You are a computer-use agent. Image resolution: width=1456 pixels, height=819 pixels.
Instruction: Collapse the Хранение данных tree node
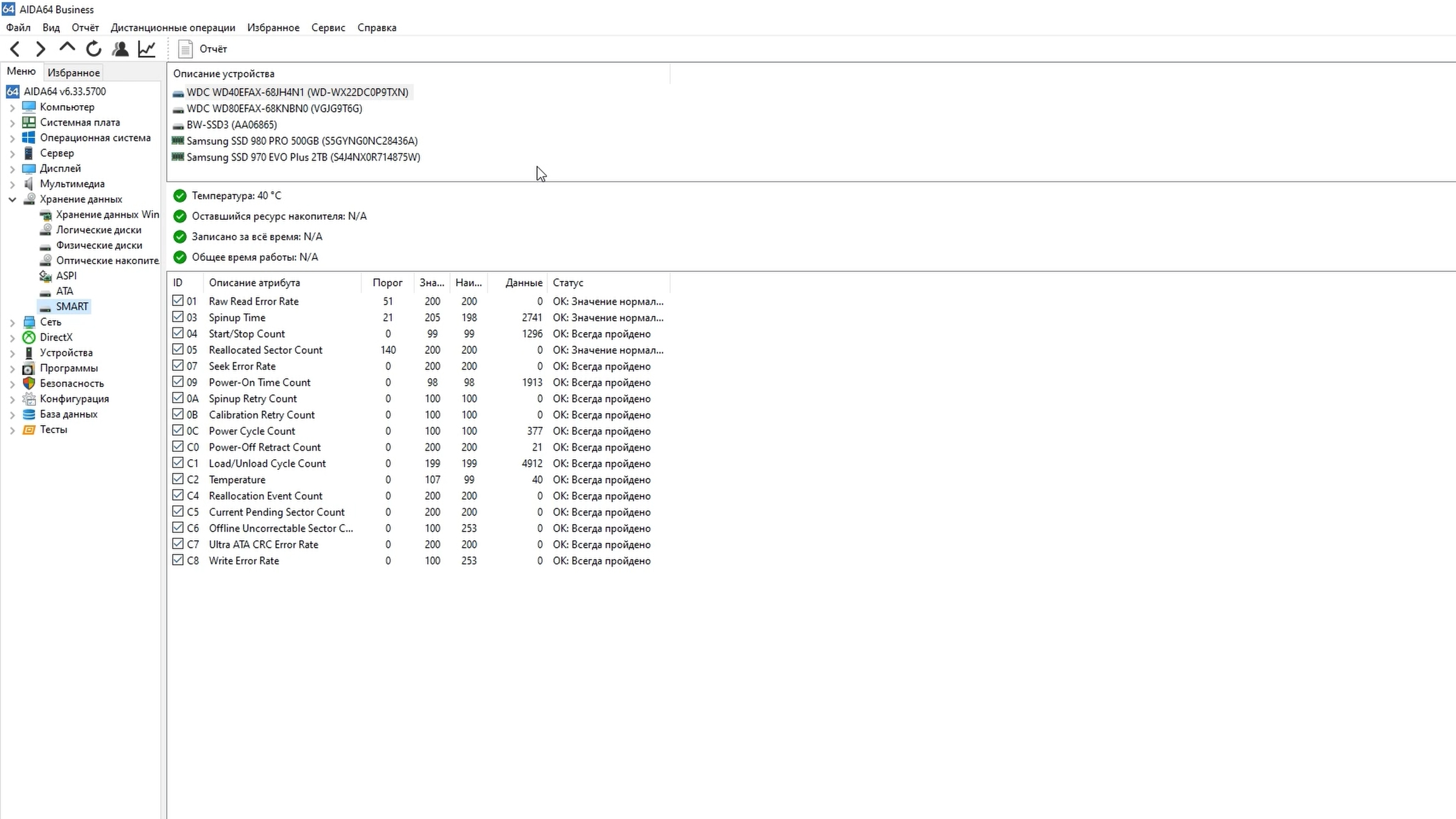tap(13, 199)
